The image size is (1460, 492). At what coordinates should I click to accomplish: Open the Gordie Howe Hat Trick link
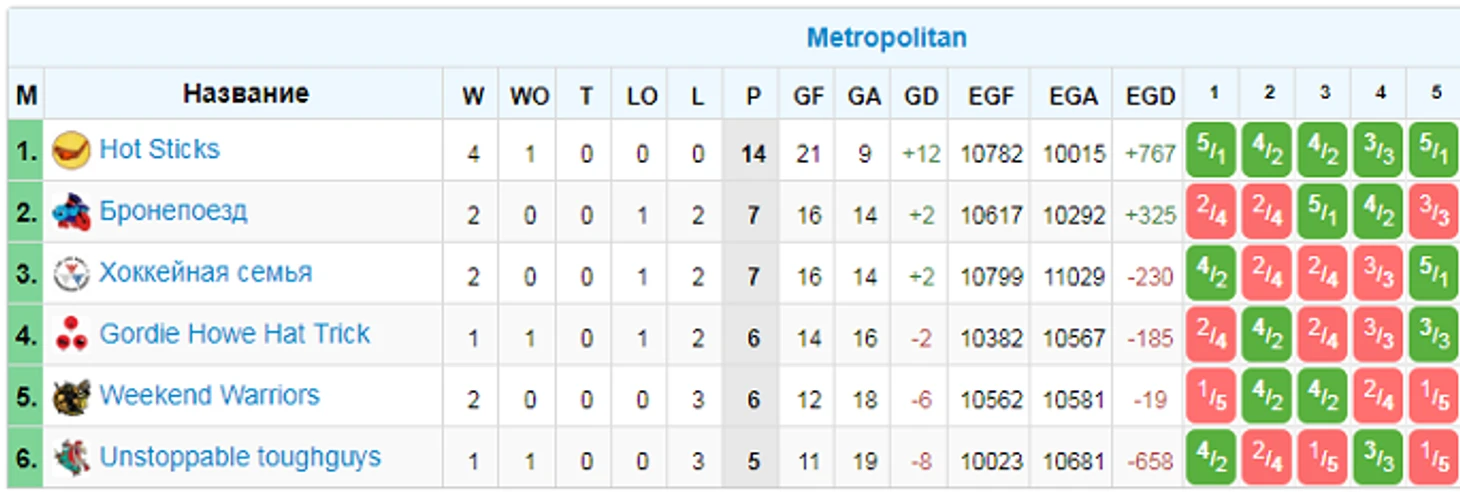pyautogui.click(x=234, y=334)
